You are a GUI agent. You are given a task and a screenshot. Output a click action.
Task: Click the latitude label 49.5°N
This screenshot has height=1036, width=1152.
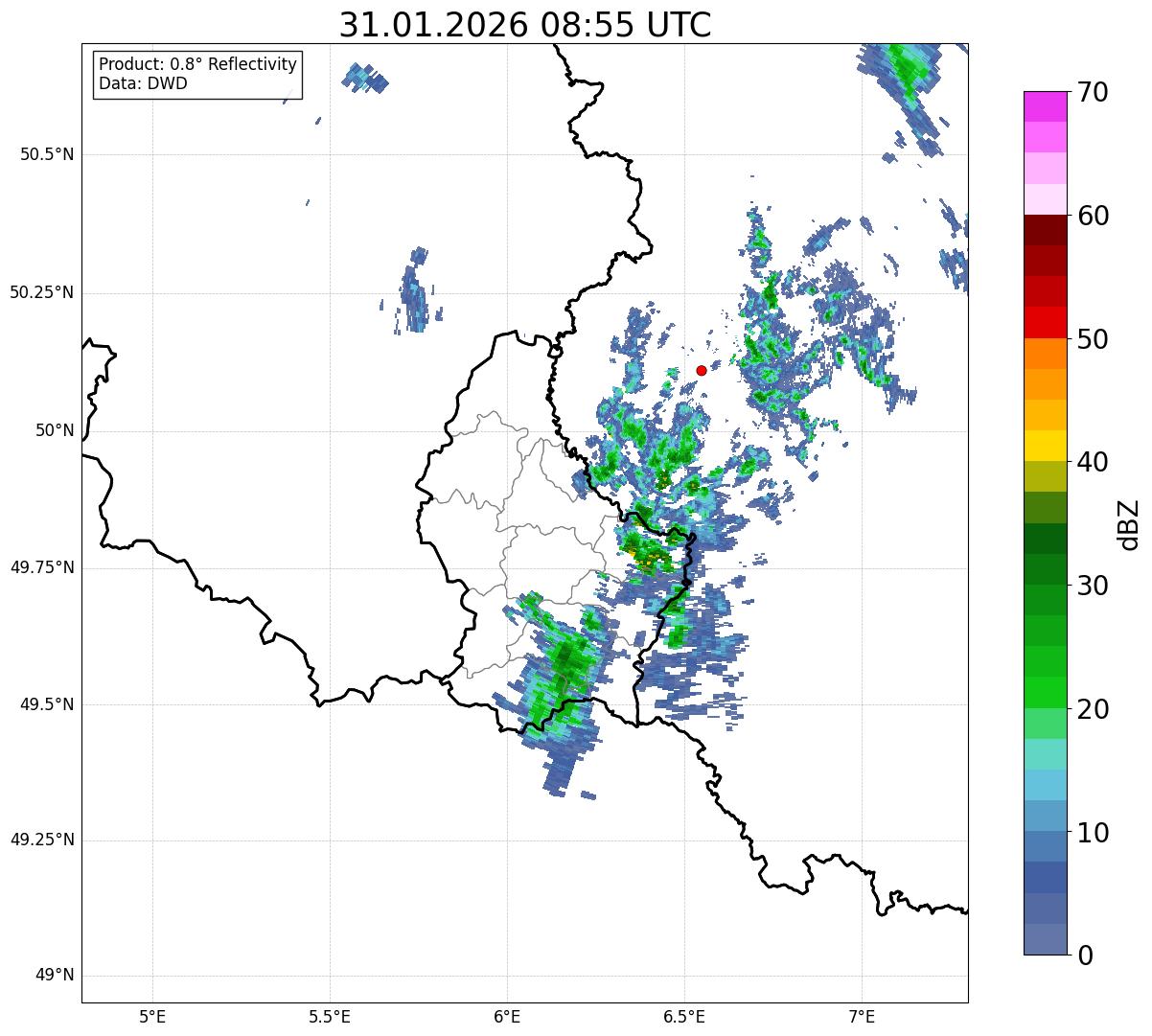[47, 704]
